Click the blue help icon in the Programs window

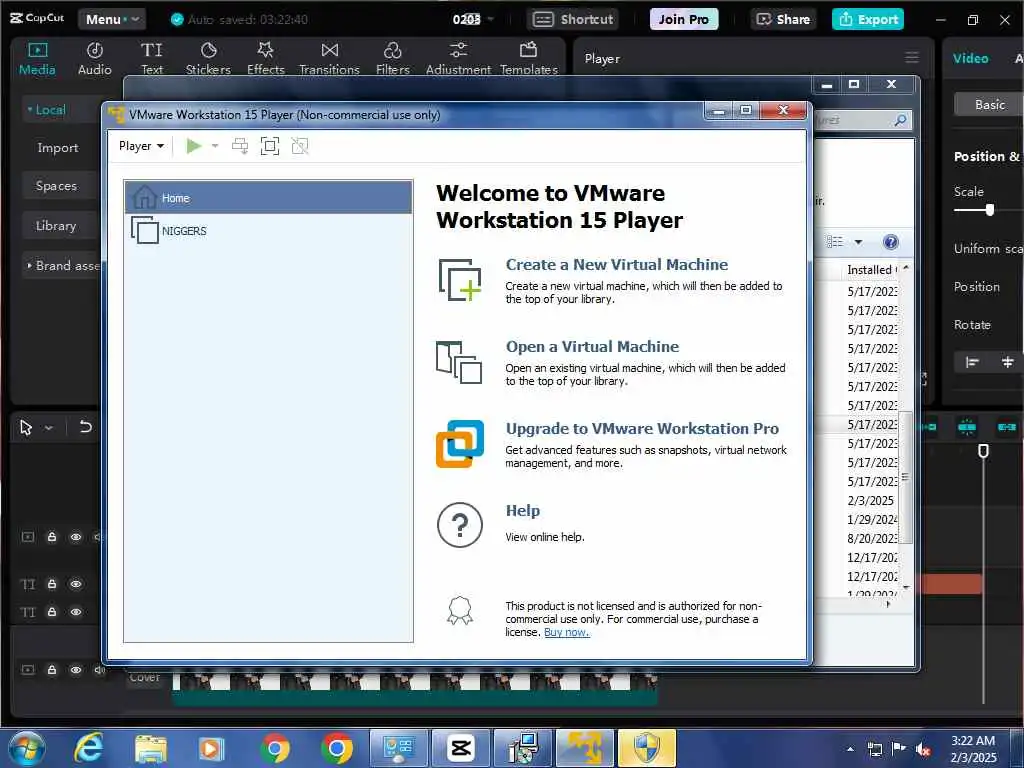(890, 242)
